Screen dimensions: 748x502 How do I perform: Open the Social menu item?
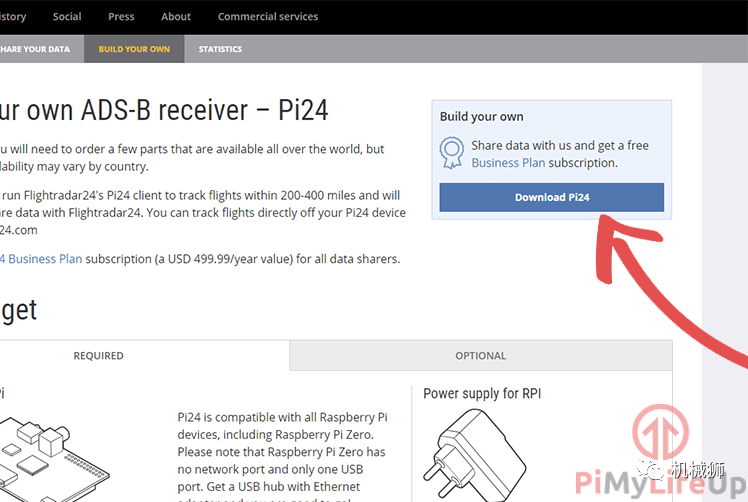[x=67, y=17]
